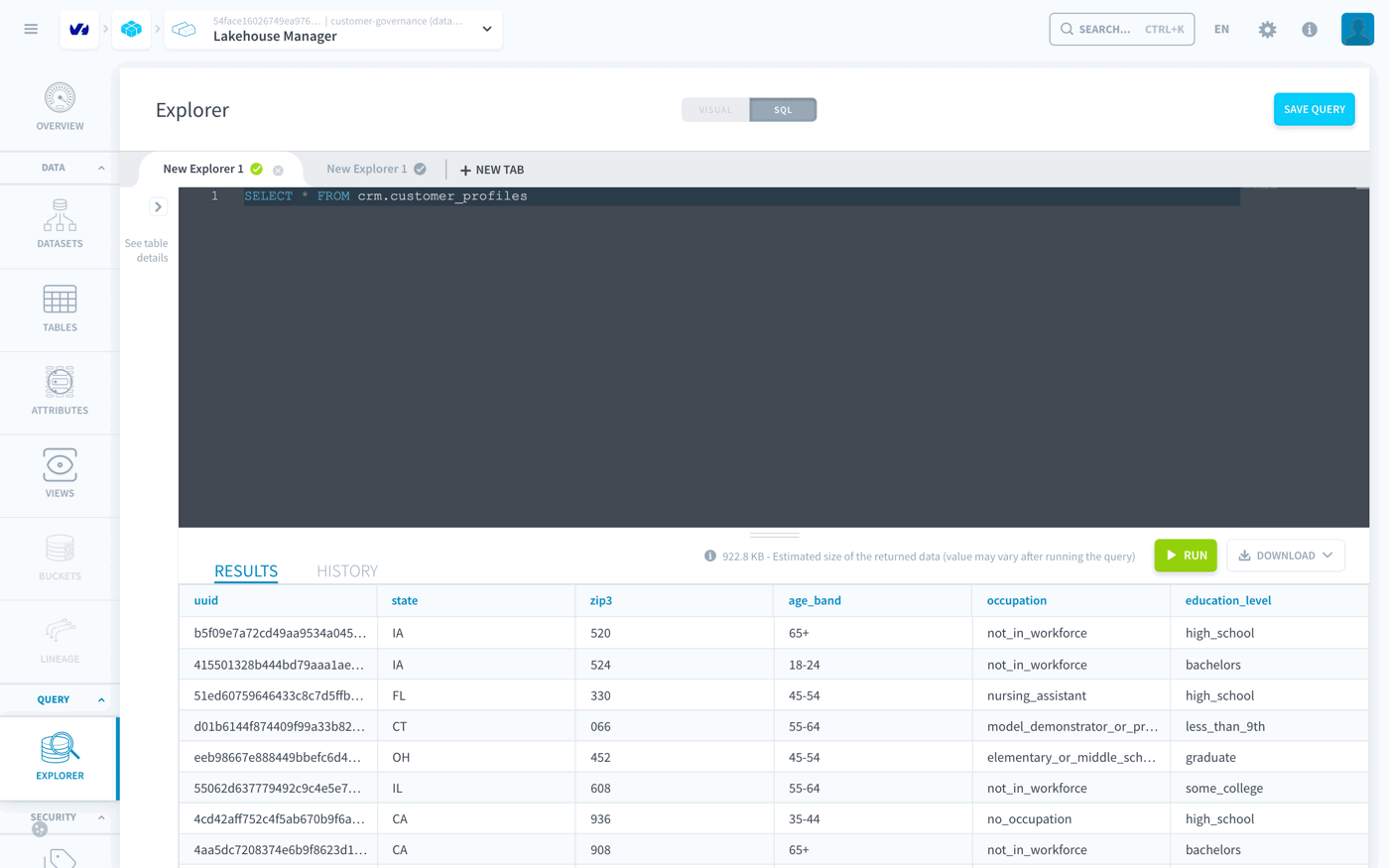The width and height of the screenshot is (1389, 868).
Task: Switch to second New Explorer 1 tab
Action: coord(367,169)
